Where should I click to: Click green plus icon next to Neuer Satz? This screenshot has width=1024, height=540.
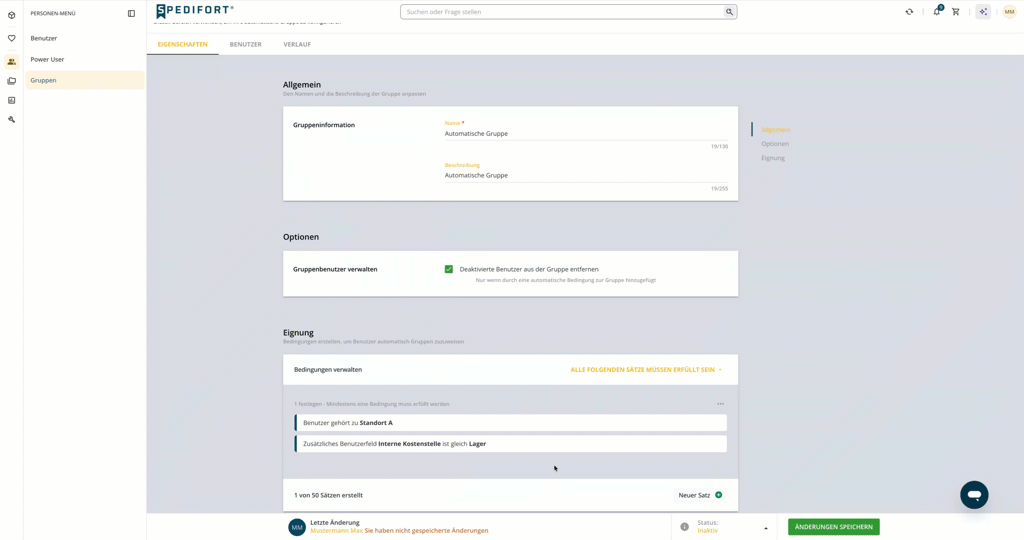[x=718, y=495]
